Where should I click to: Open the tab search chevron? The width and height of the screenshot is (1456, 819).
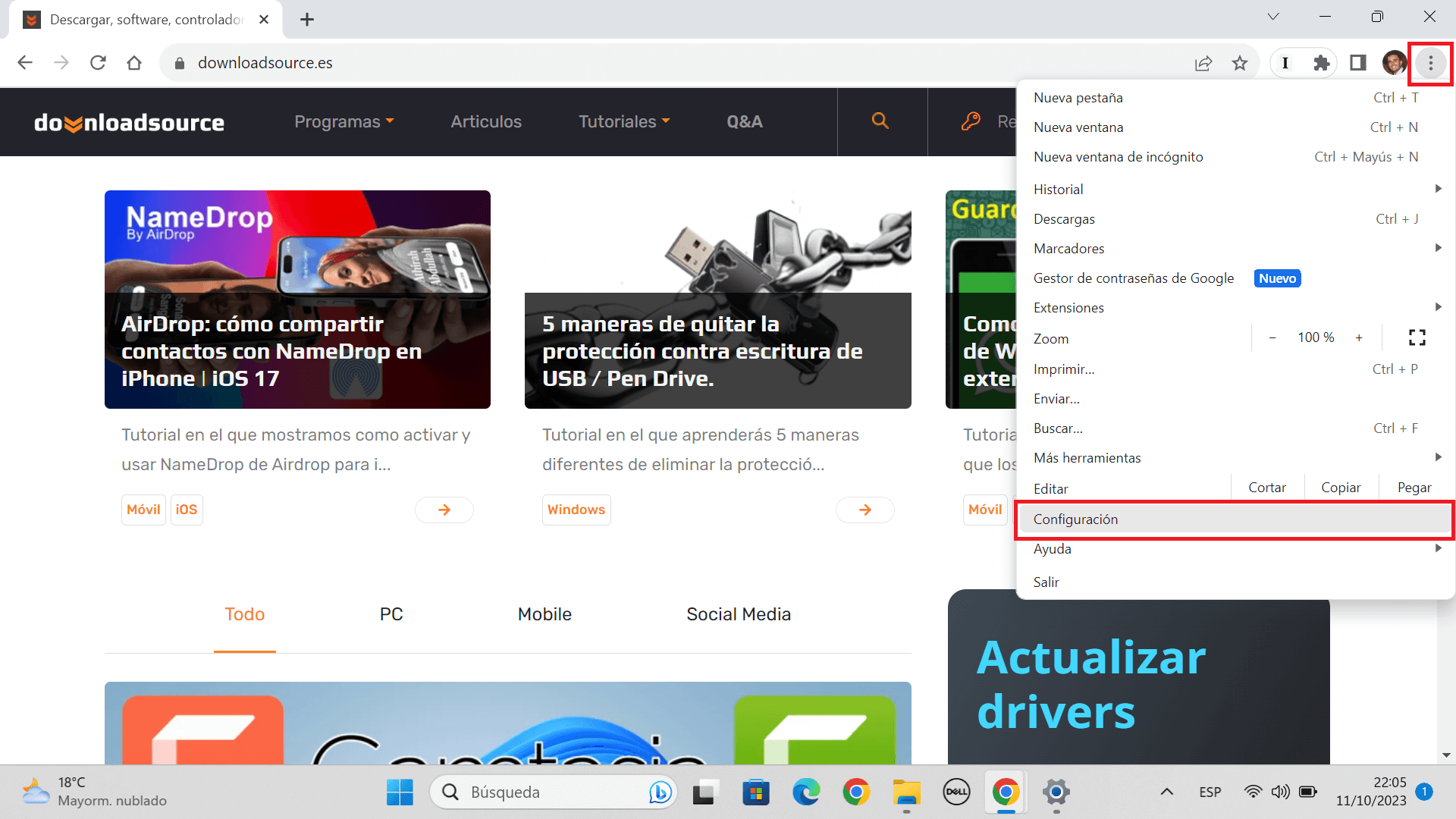(x=1273, y=17)
